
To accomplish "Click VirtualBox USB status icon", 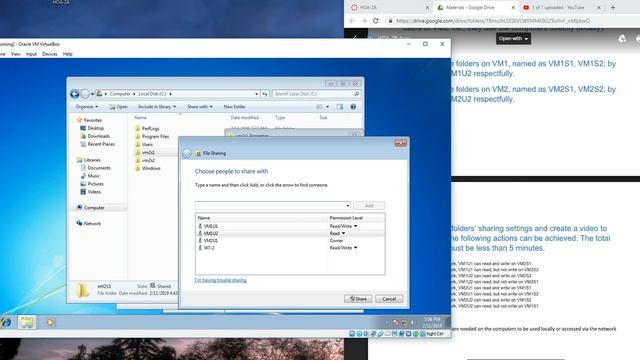I will (x=380, y=334).
